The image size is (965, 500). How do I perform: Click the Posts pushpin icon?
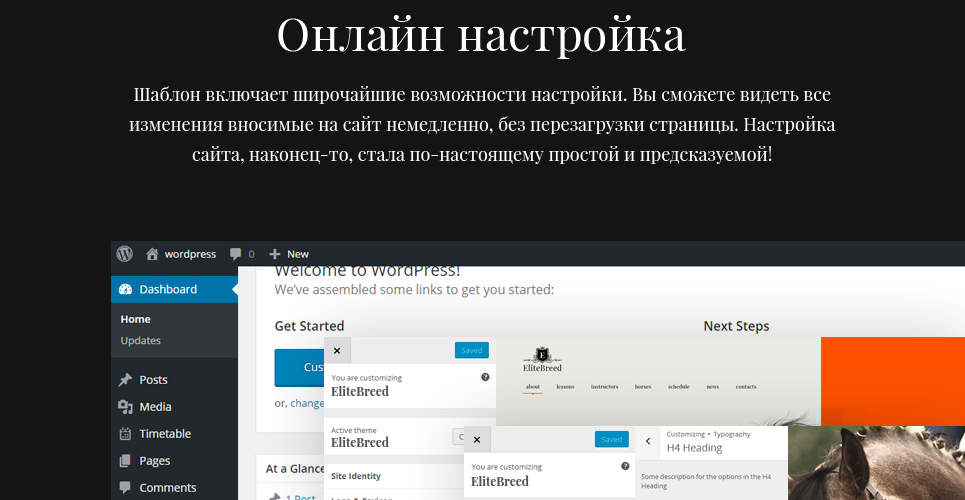click(x=125, y=380)
